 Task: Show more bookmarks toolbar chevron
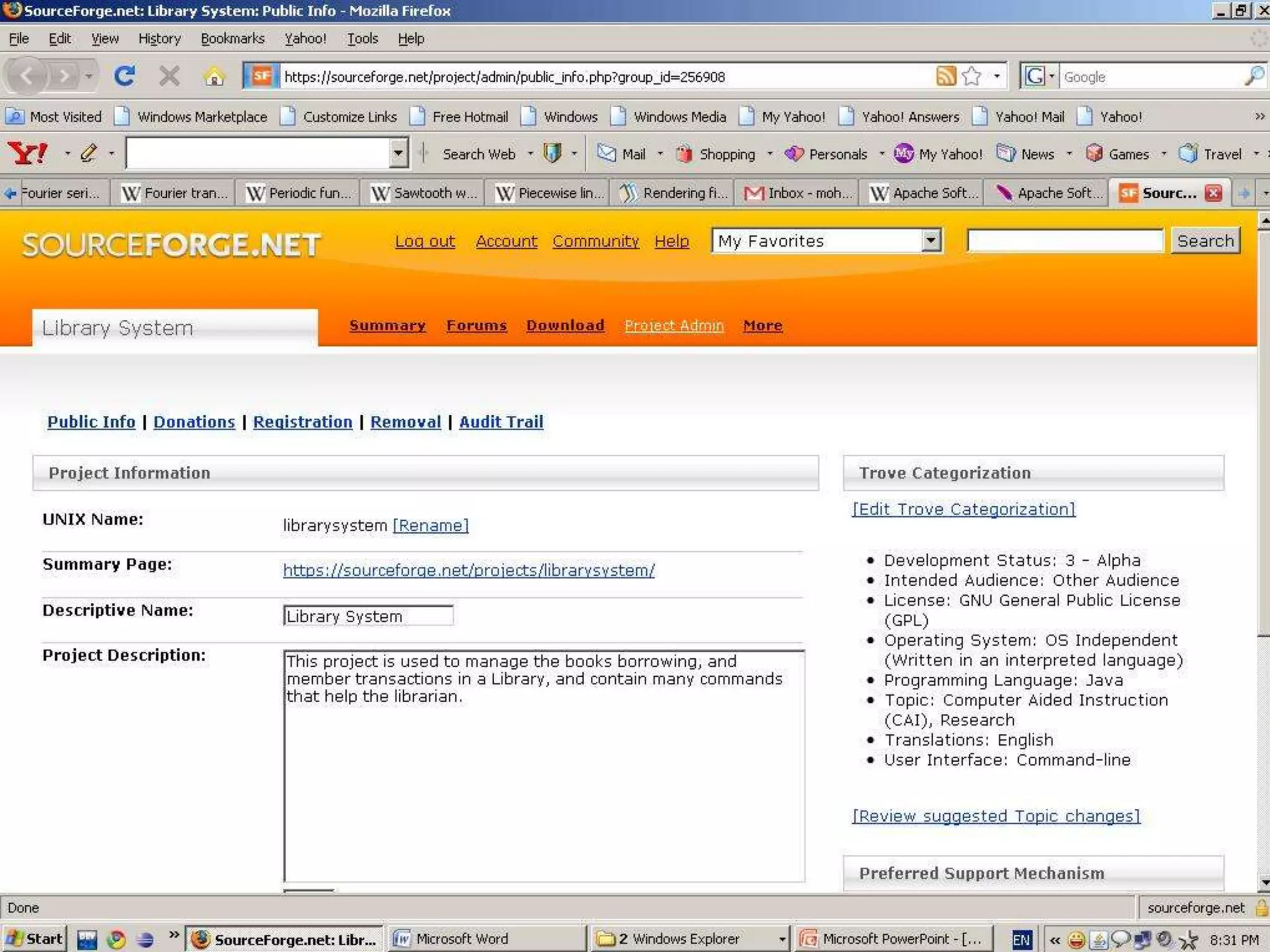(x=1259, y=117)
